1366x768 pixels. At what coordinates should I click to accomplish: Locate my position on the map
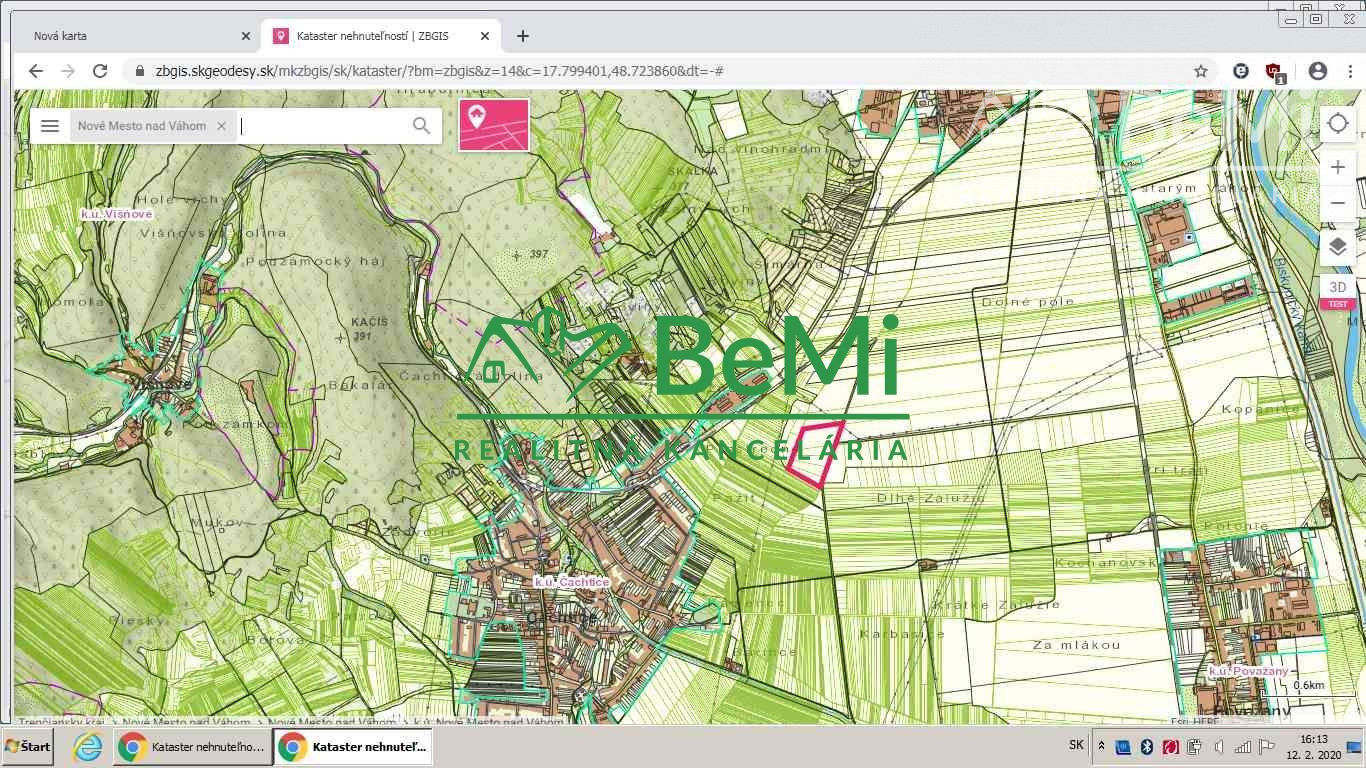click(x=1338, y=124)
